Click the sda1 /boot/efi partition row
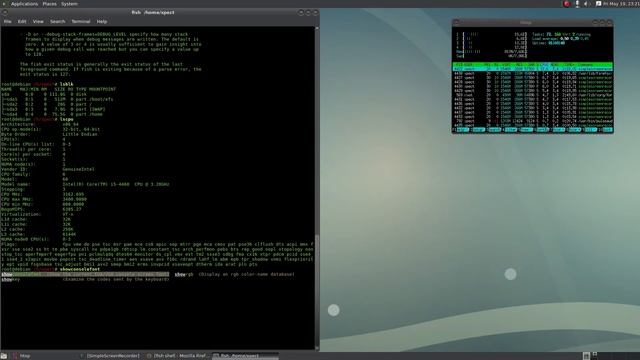The image size is (640, 360). 58,99
